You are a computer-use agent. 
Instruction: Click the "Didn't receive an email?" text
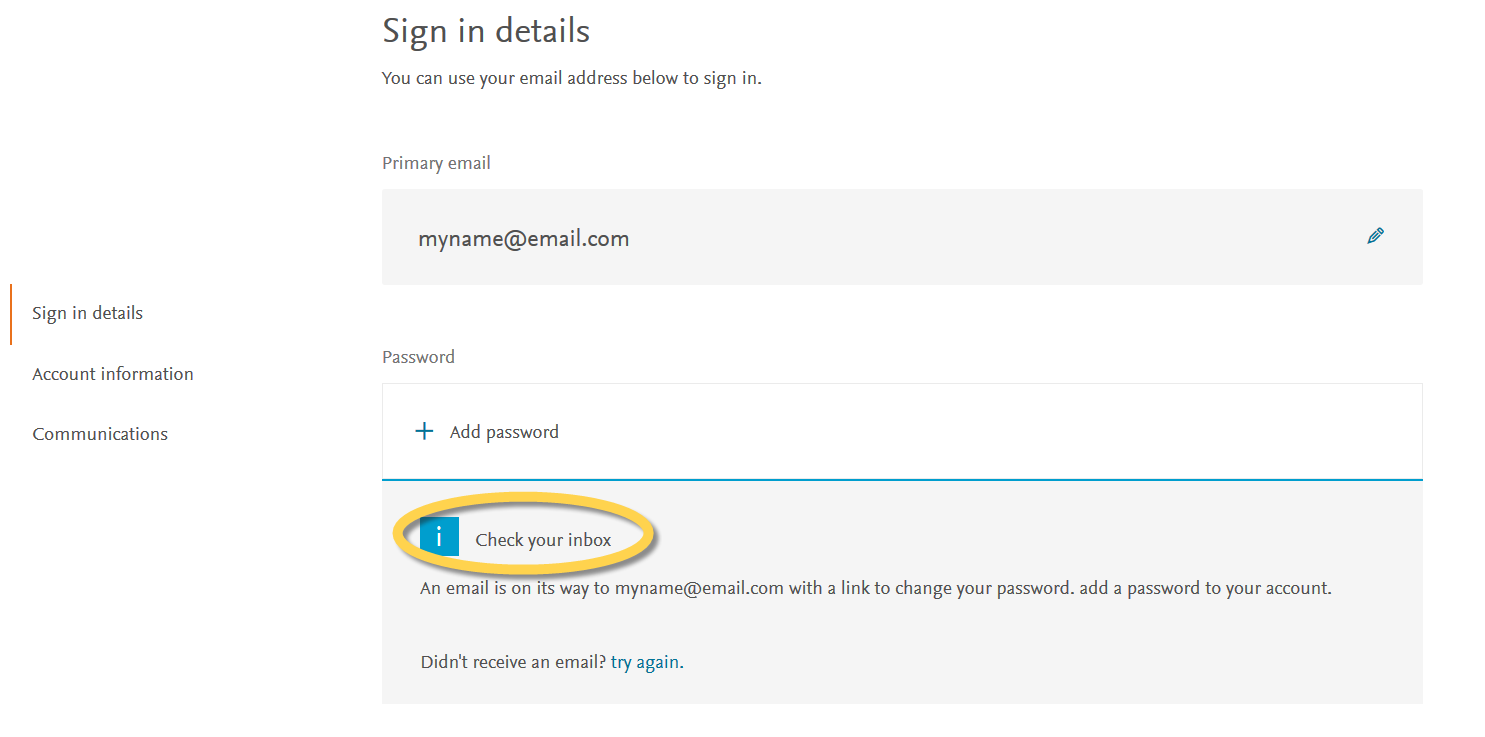(513, 662)
